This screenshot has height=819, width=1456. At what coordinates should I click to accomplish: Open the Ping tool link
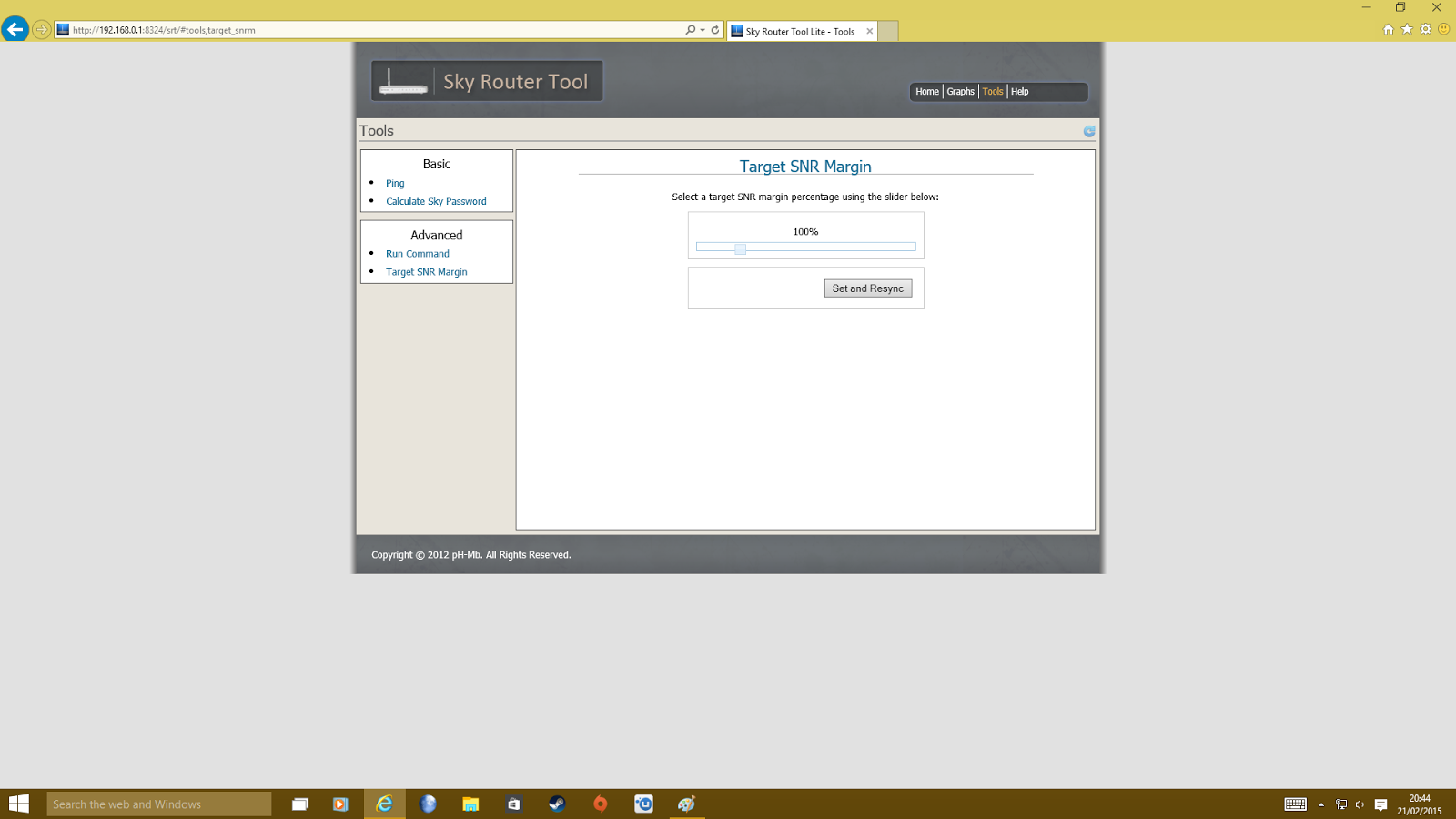click(x=395, y=183)
